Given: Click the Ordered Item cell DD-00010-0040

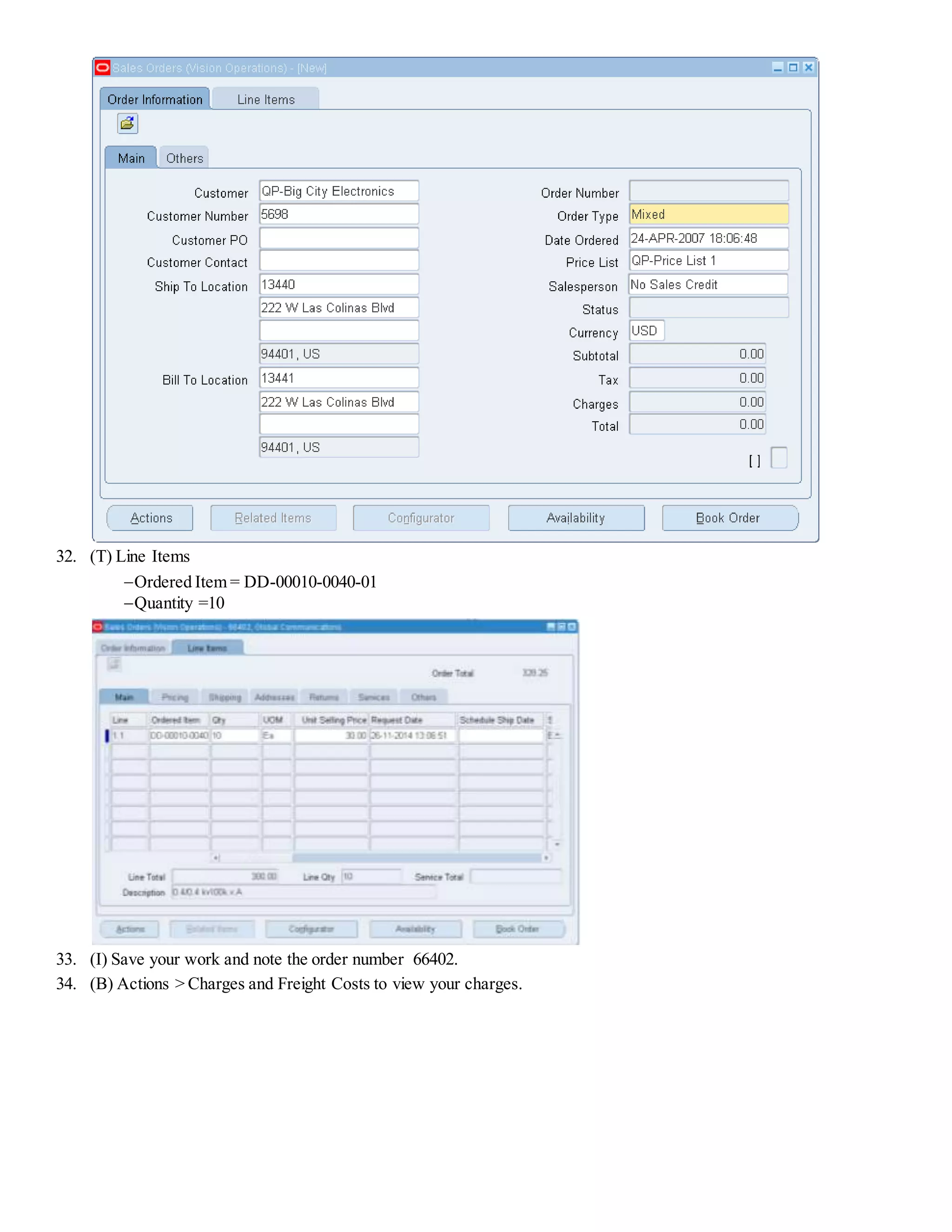Looking at the screenshot, I should click(179, 735).
